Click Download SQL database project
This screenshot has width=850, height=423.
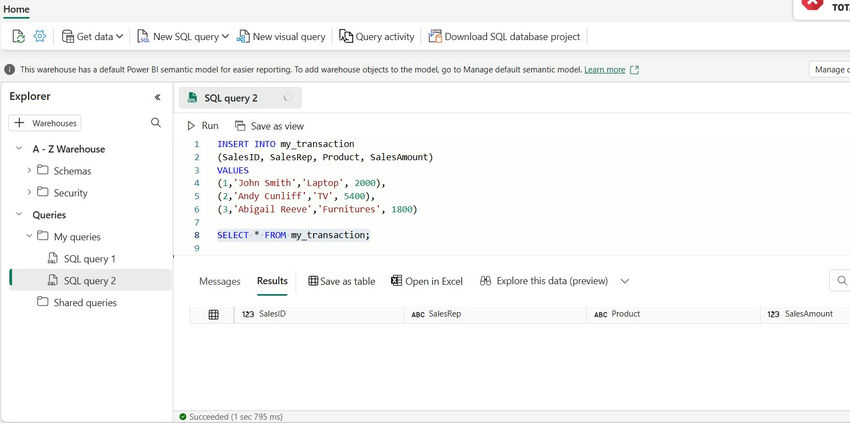pos(504,36)
